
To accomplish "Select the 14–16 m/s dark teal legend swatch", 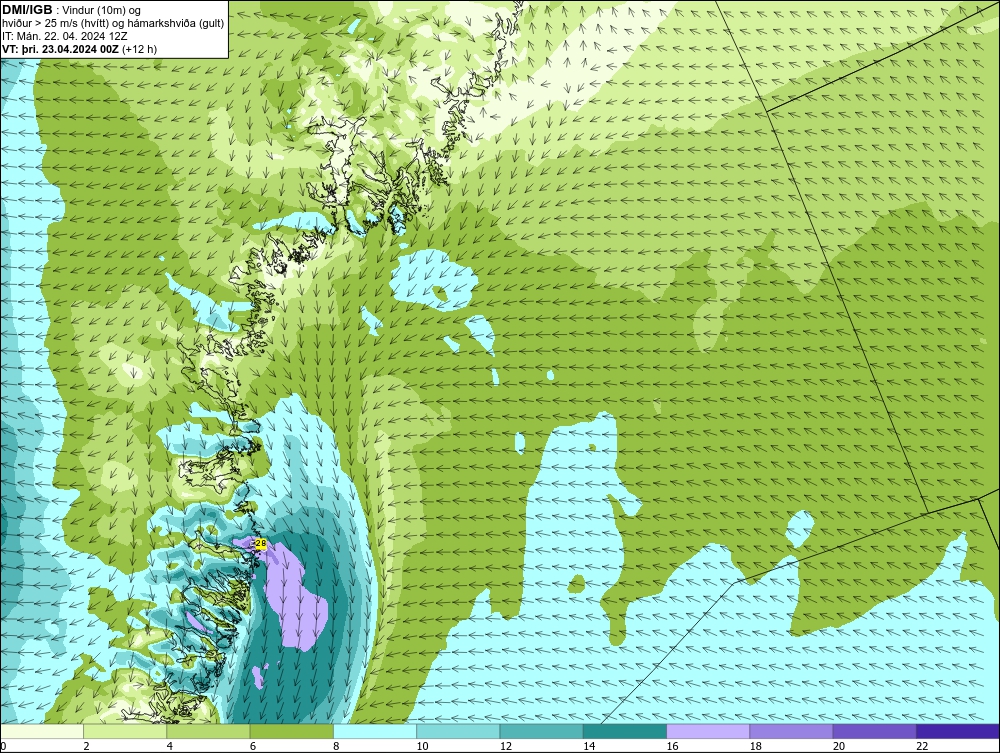I will coord(625,731).
